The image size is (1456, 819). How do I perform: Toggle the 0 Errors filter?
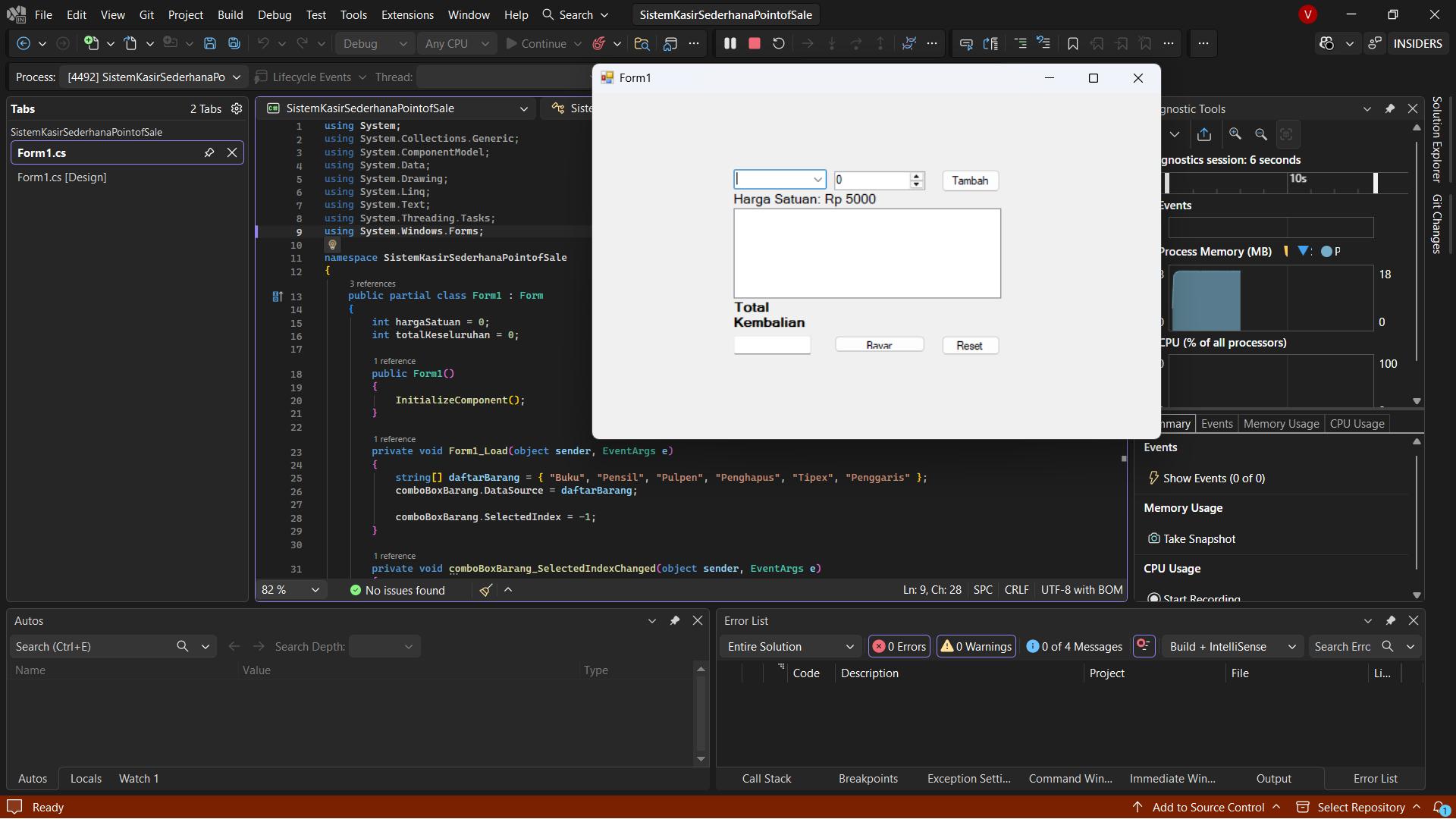(899, 647)
